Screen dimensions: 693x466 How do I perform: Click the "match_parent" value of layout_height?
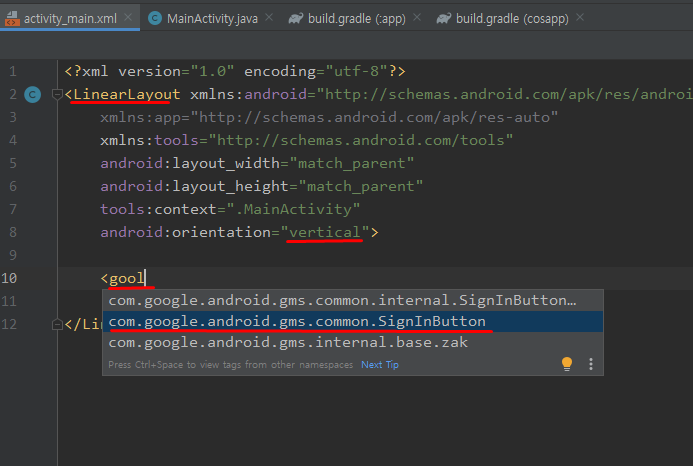pos(361,187)
